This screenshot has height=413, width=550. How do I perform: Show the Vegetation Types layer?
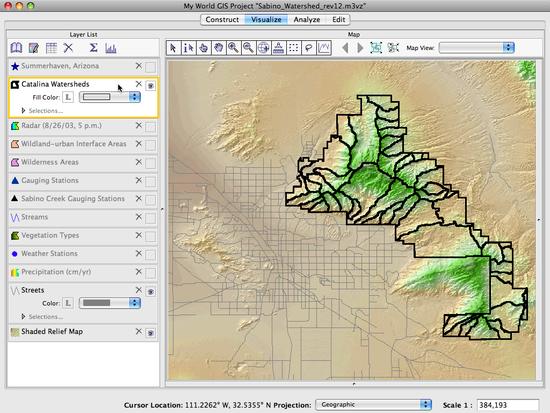click(150, 236)
